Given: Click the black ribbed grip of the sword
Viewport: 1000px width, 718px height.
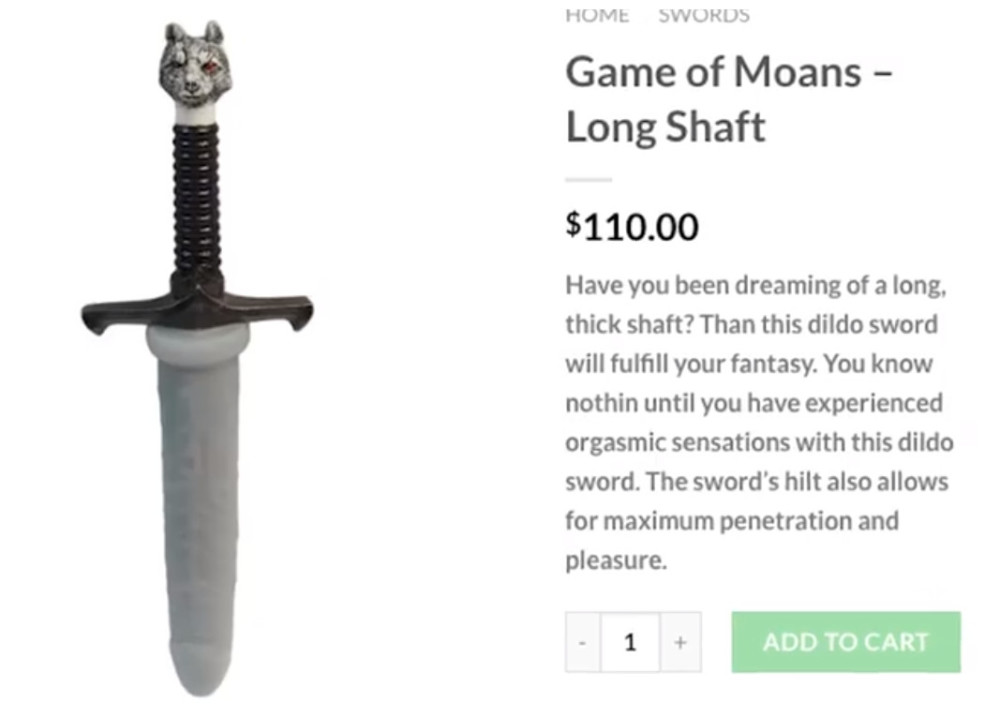Looking at the screenshot, I should [197, 199].
